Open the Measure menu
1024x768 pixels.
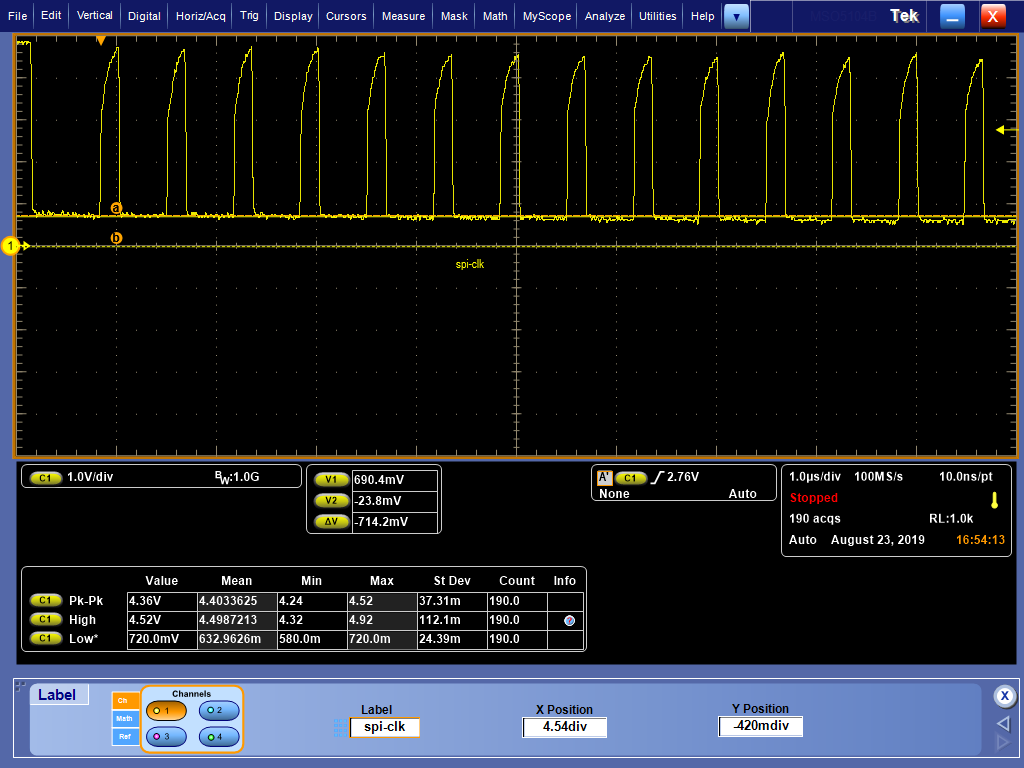(x=403, y=16)
